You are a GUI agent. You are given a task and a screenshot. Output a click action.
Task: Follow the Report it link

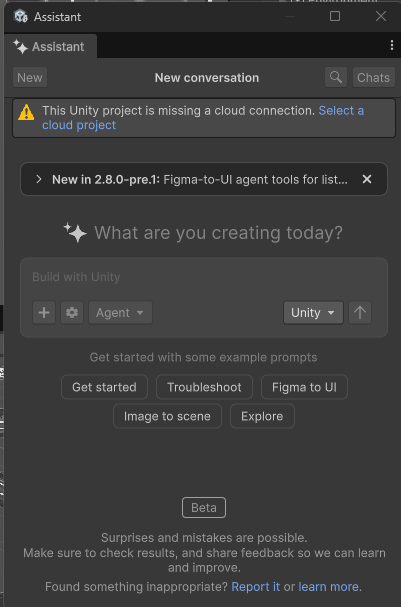(255, 586)
